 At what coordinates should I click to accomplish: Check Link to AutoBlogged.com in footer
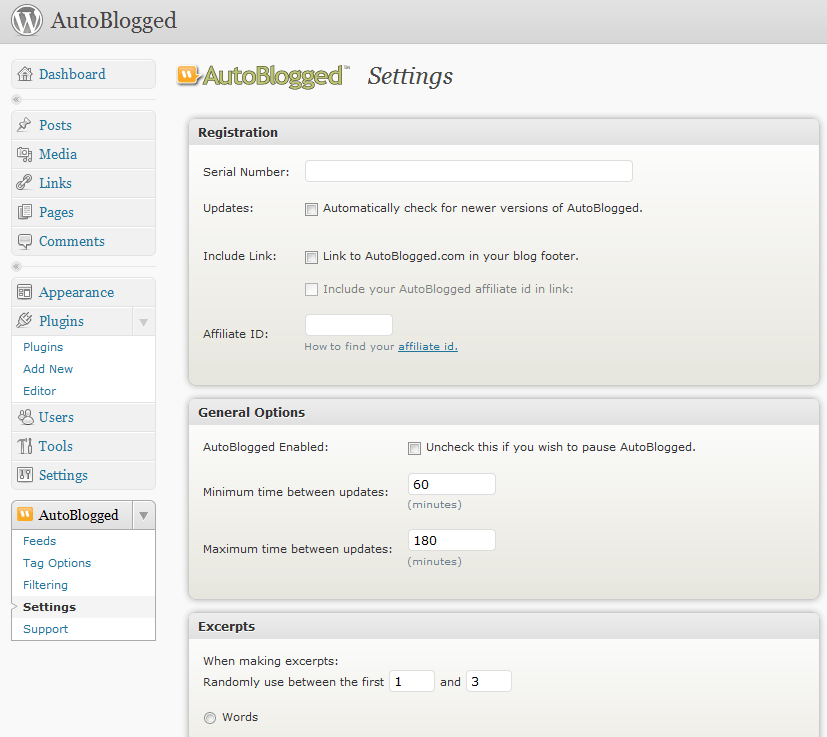coord(311,257)
